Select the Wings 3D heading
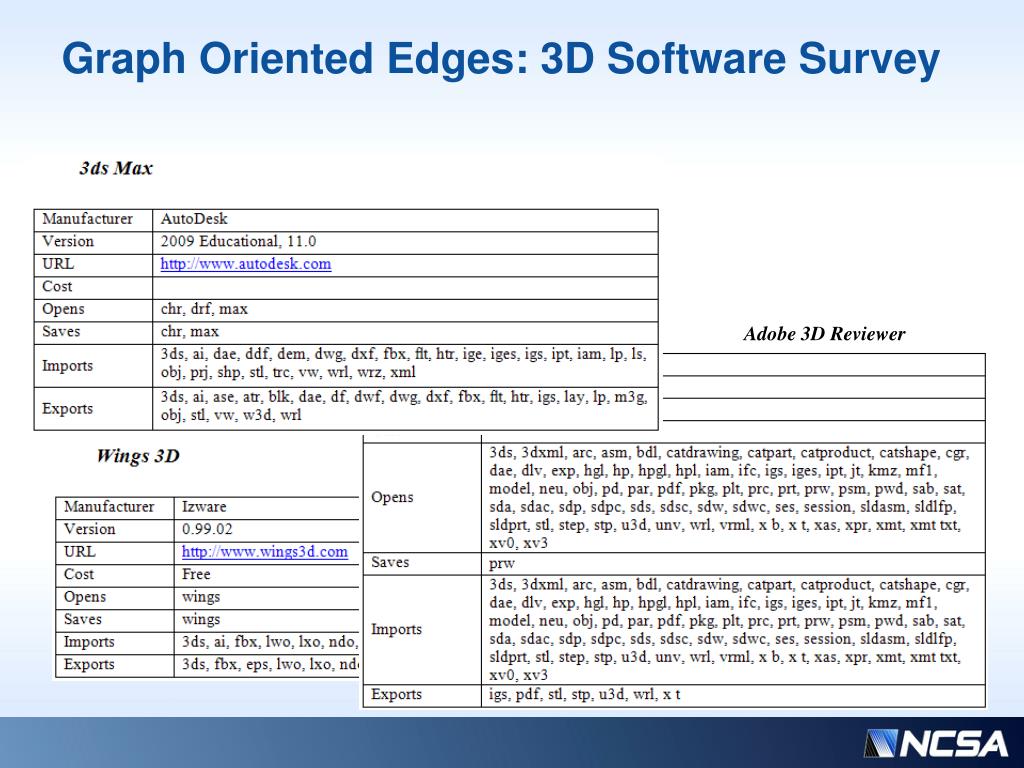Viewport: 1024px width, 768px height. tap(138, 456)
